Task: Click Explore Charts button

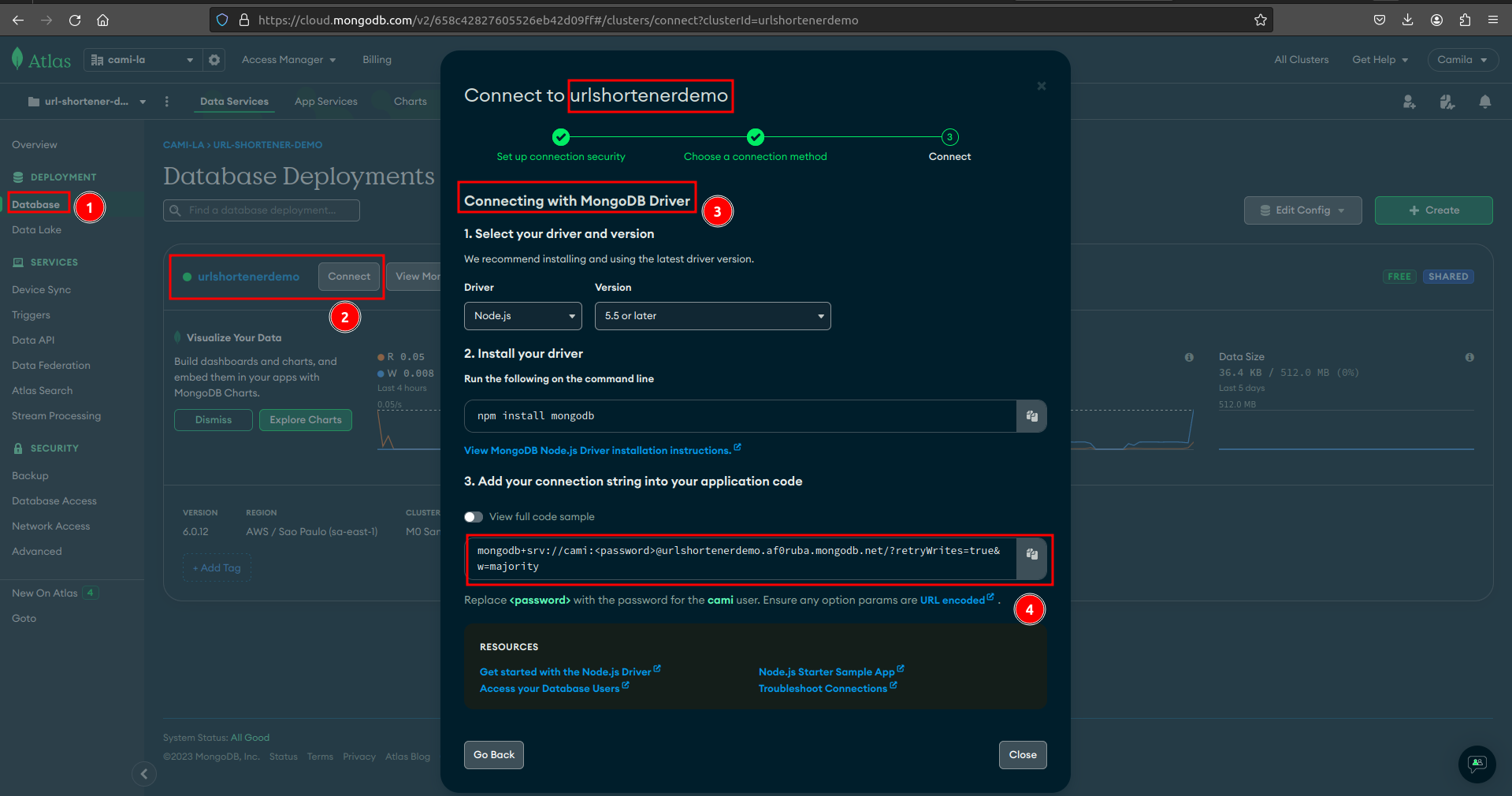Action: (x=306, y=420)
